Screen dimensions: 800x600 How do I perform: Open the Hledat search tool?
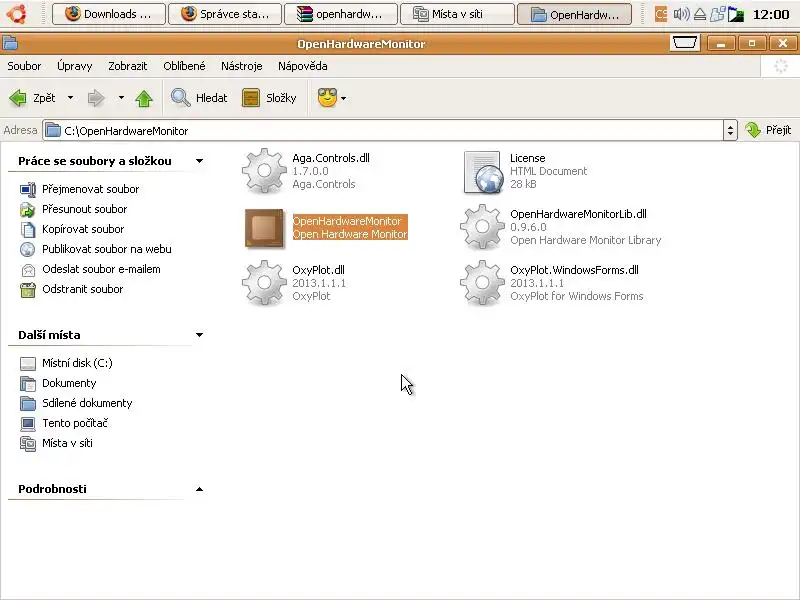(199, 97)
